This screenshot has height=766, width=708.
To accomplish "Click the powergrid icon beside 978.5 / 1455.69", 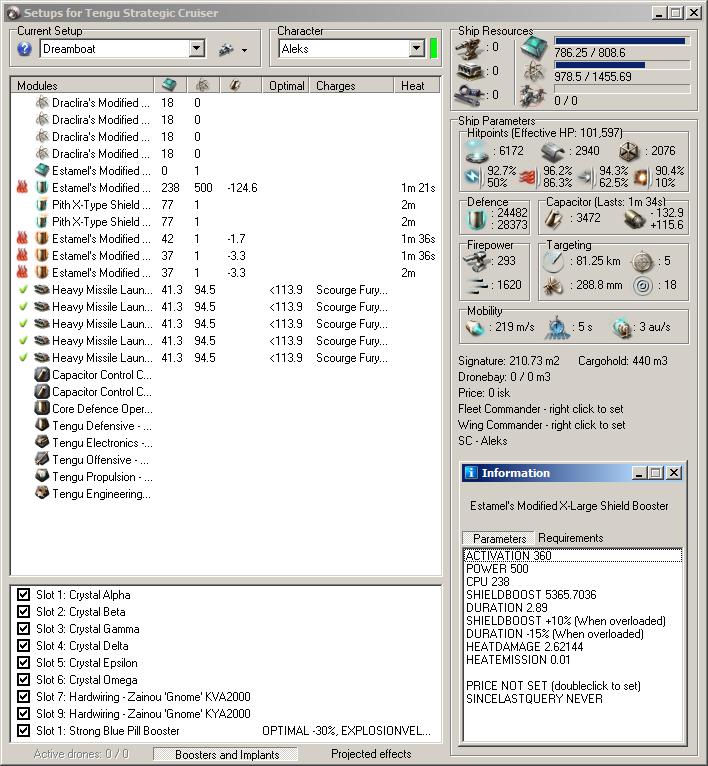I will 535,72.
